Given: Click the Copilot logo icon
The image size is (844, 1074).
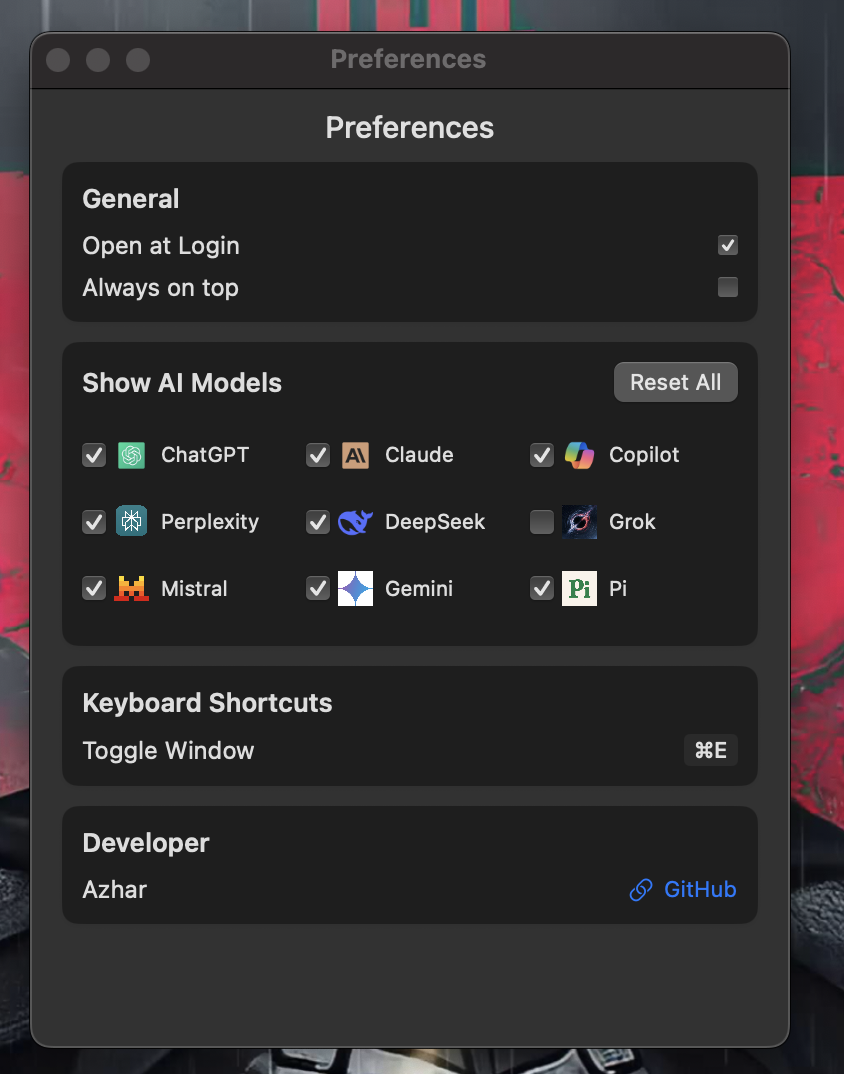Looking at the screenshot, I should (580, 455).
